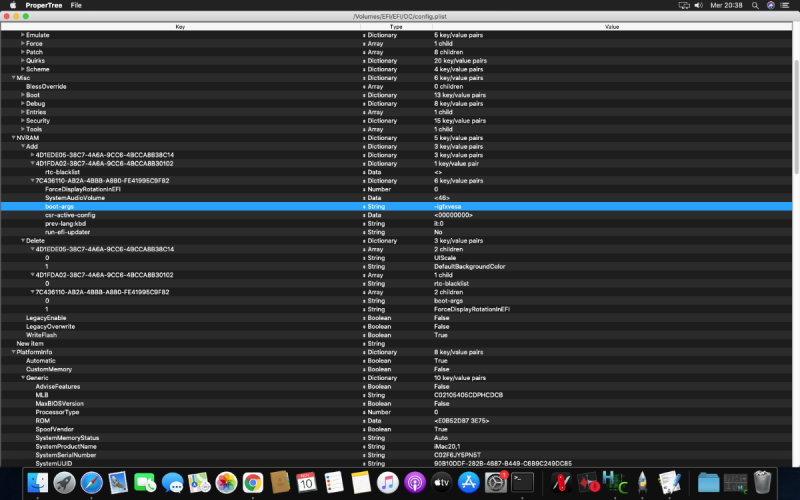
Task: Open the Photos app from dock
Action: [x=226, y=484]
